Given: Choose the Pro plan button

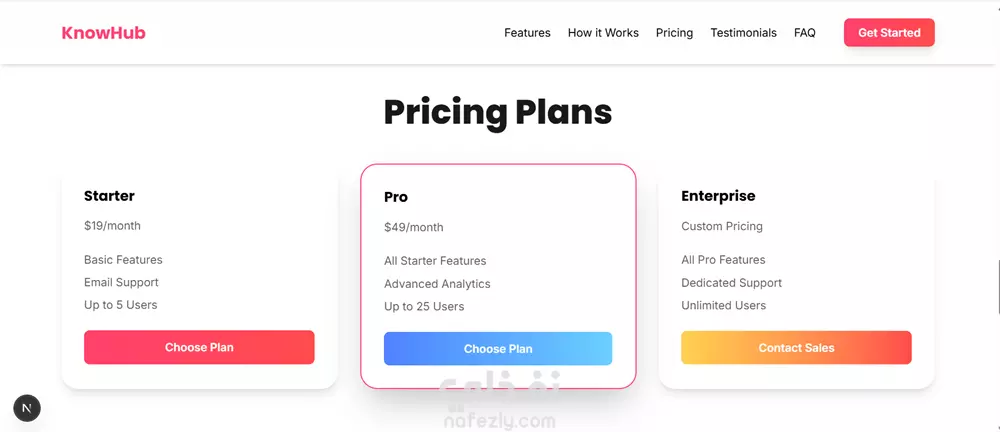Looking at the screenshot, I should 497,348.
